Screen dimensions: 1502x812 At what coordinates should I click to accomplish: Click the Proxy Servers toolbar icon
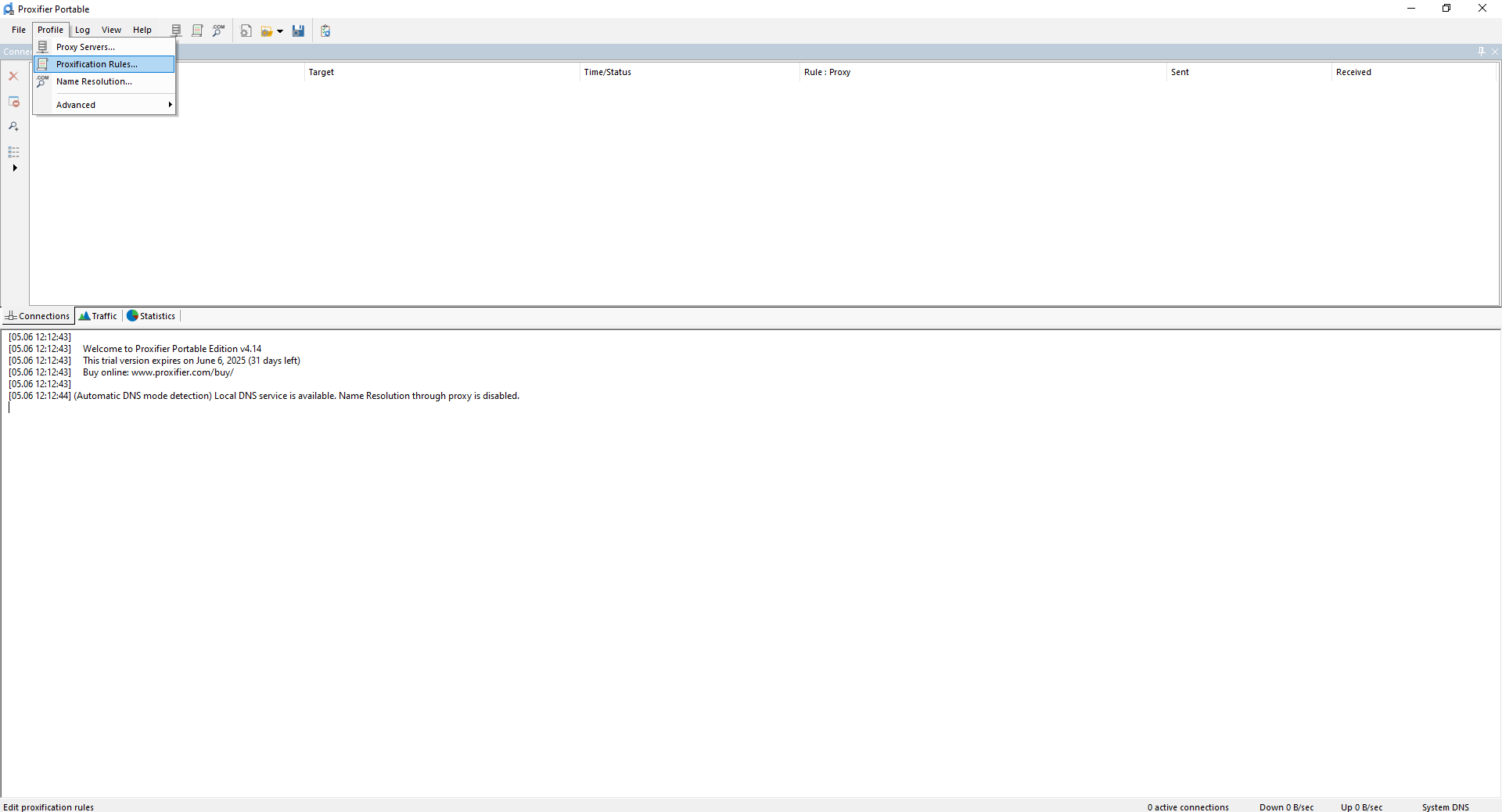point(176,31)
